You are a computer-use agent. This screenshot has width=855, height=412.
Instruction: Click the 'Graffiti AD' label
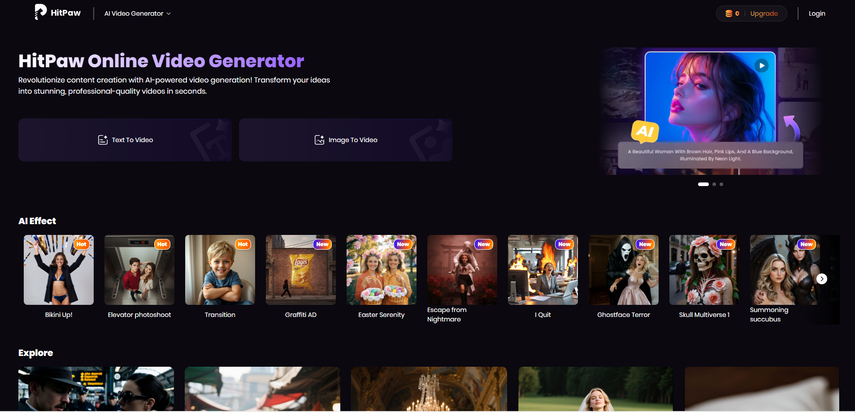coord(301,314)
